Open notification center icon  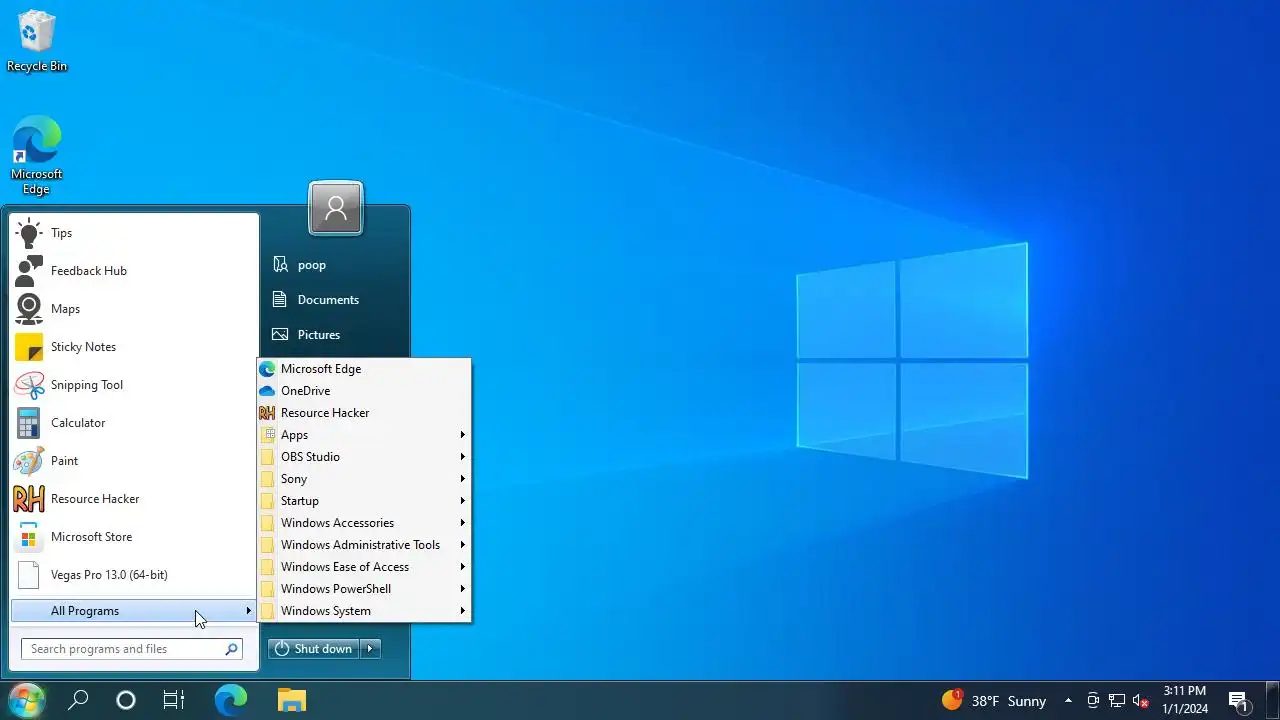coord(1239,701)
